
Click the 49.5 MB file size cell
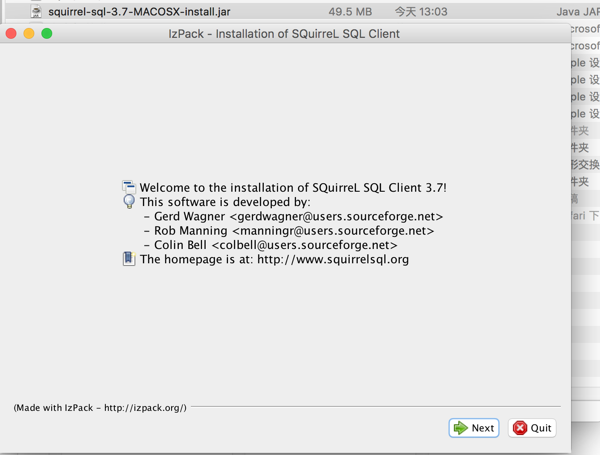point(350,11)
